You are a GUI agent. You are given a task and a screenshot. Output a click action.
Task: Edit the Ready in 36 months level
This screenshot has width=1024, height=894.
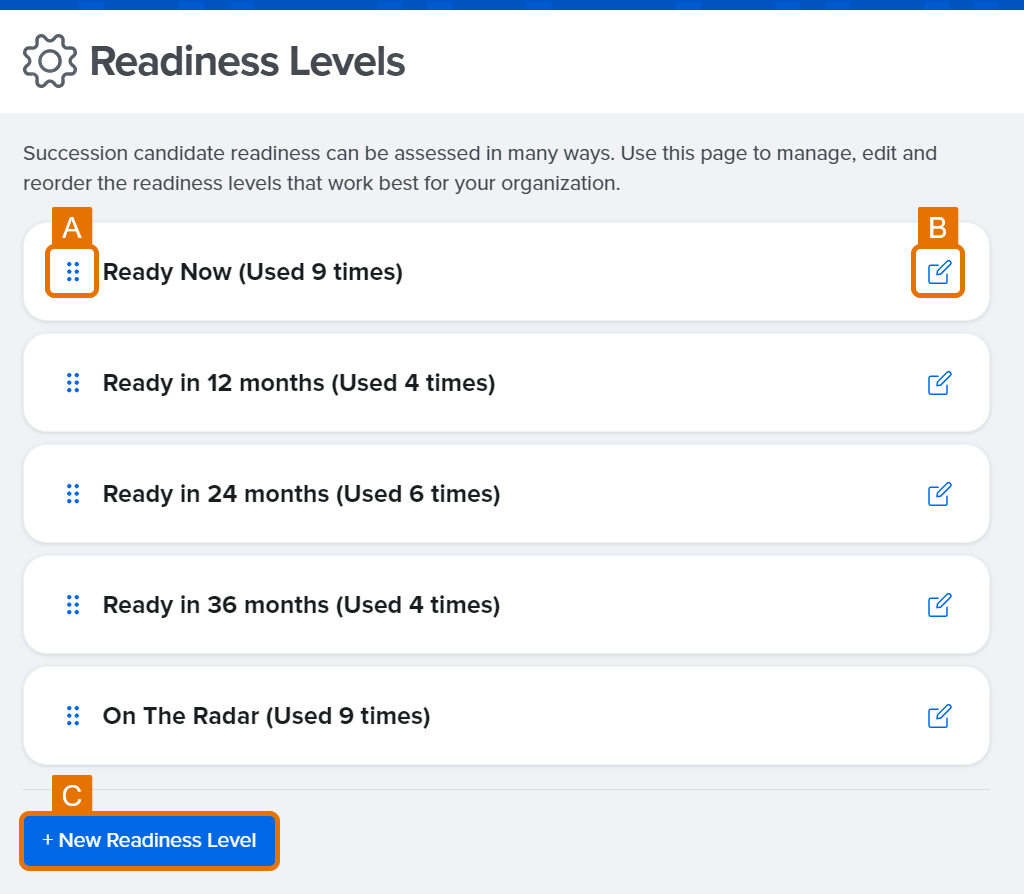(939, 605)
